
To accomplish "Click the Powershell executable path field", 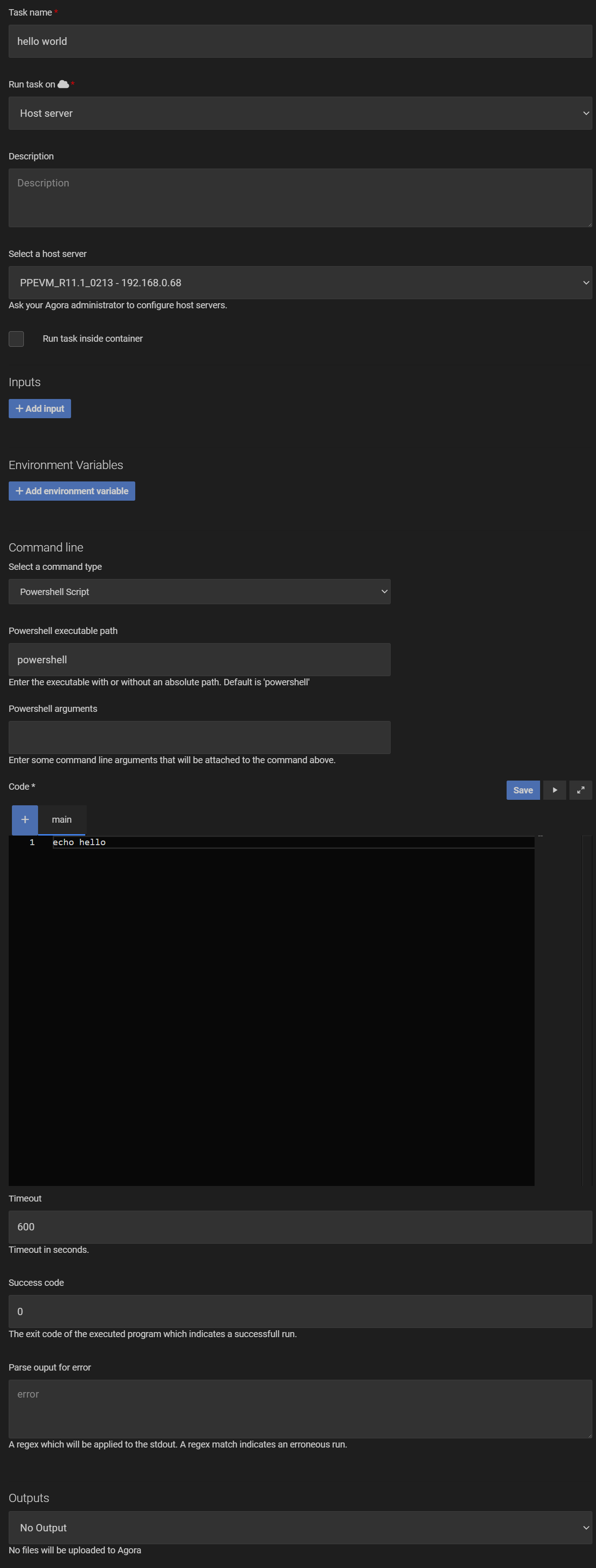I will click(x=199, y=660).
